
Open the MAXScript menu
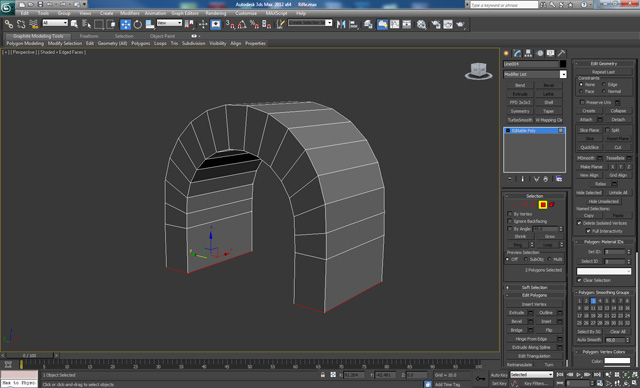[x=276, y=13]
